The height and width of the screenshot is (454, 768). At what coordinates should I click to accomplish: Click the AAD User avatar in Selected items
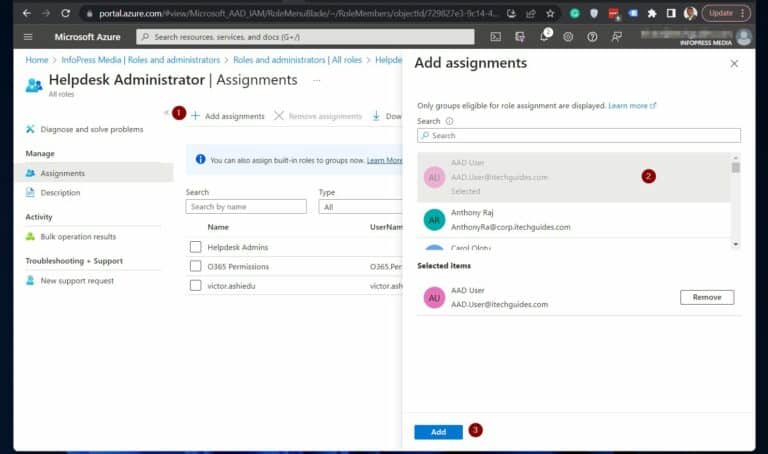pos(434,297)
